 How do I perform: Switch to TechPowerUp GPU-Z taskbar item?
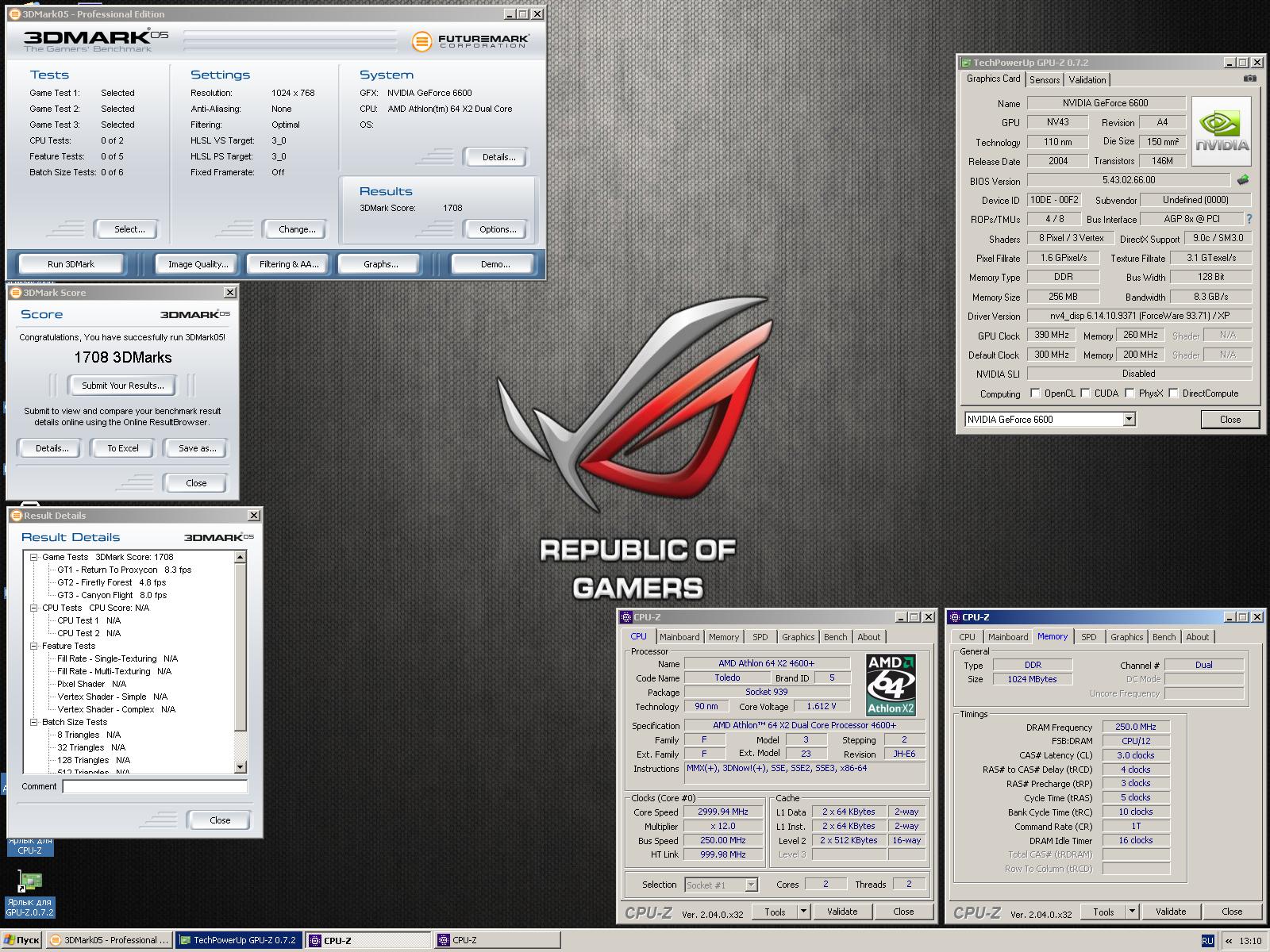tap(238, 940)
